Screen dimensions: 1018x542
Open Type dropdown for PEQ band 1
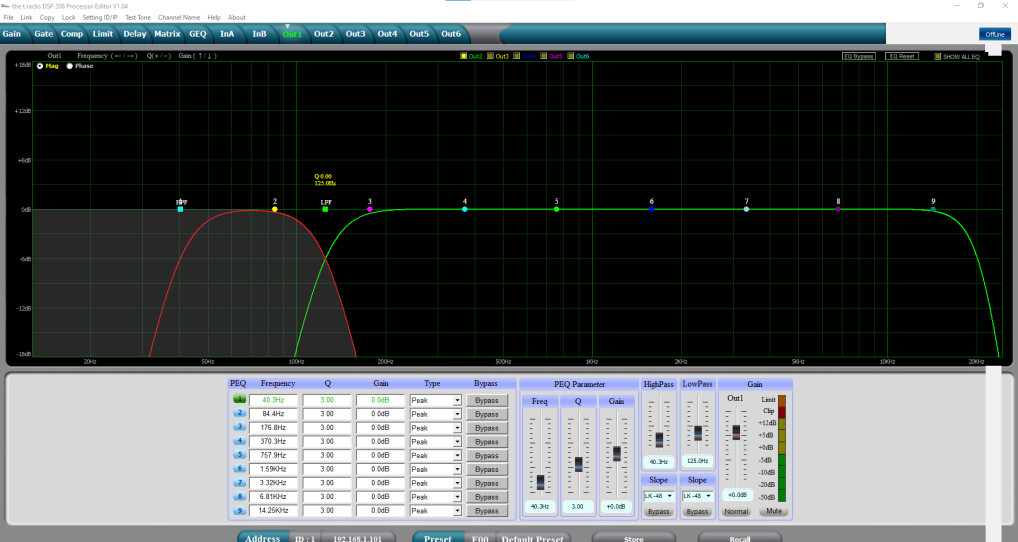coord(457,400)
